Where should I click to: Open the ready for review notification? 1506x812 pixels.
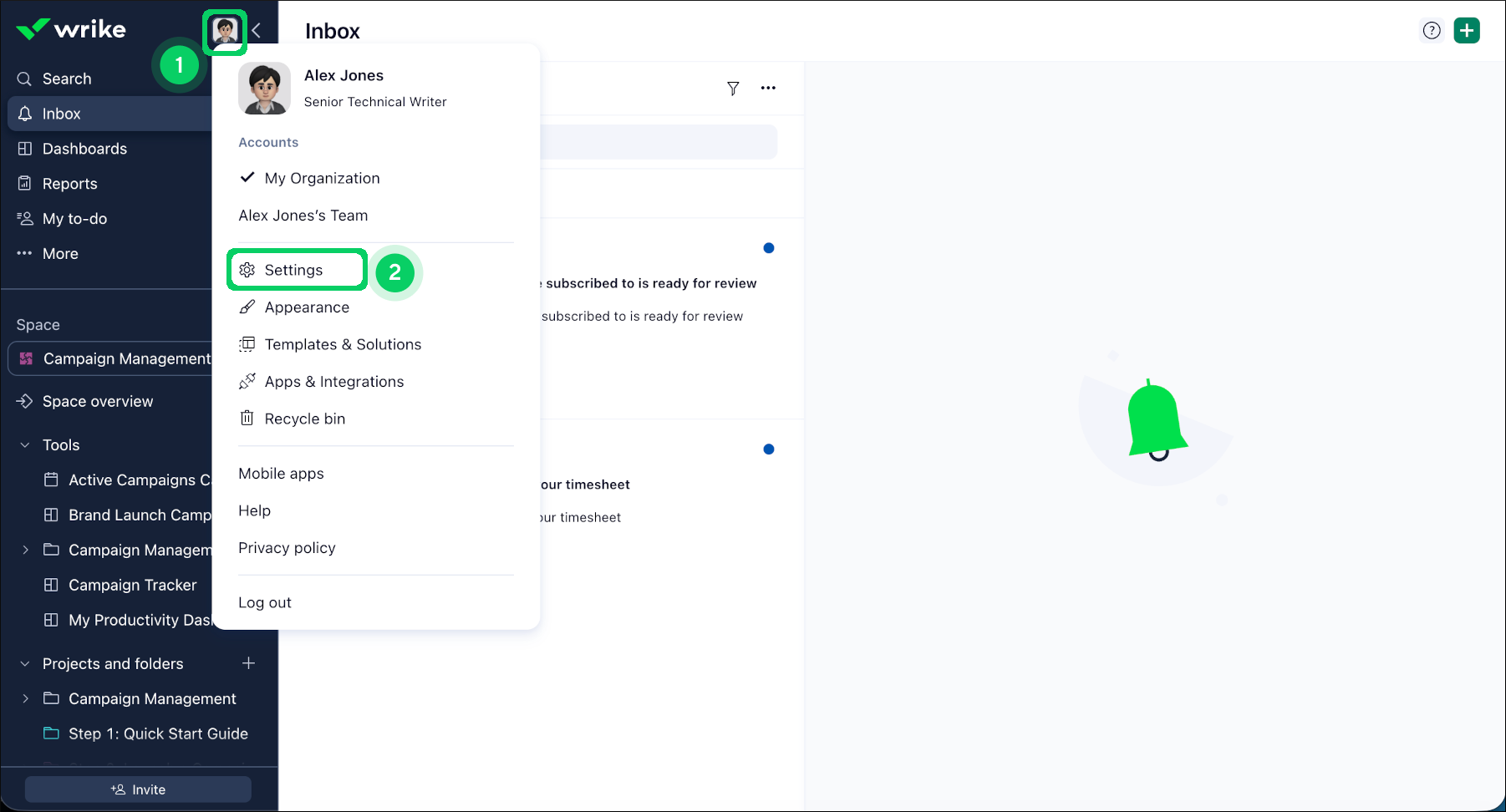click(x=672, y=317)
